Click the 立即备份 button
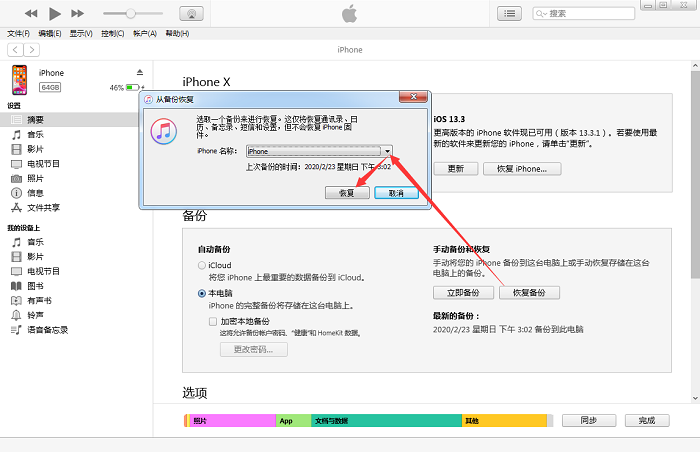 click(463, 293)
